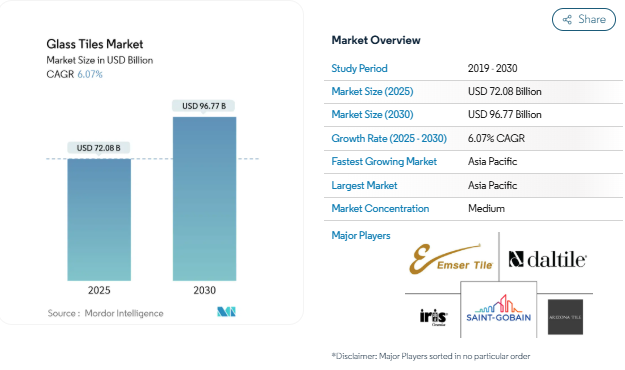The image size is (625, 370).
Task: Open Growth Rate (2025 - 2030) link
Action: coord(389,138)
